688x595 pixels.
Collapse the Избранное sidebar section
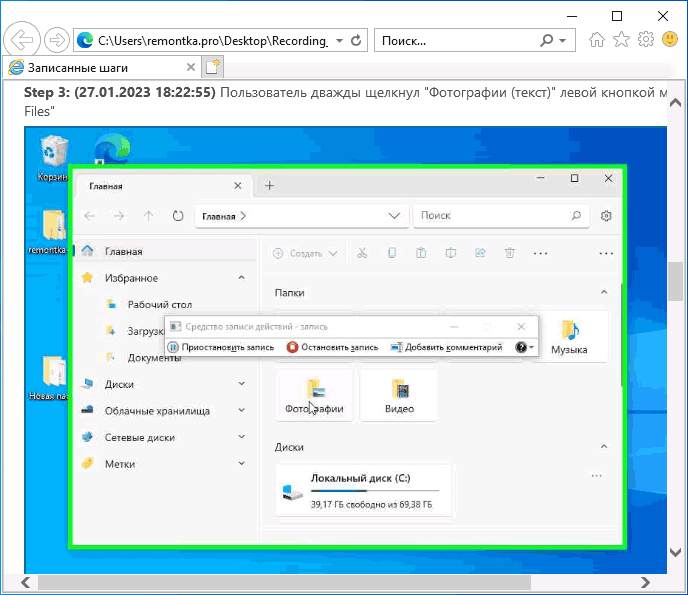point(241,278)
